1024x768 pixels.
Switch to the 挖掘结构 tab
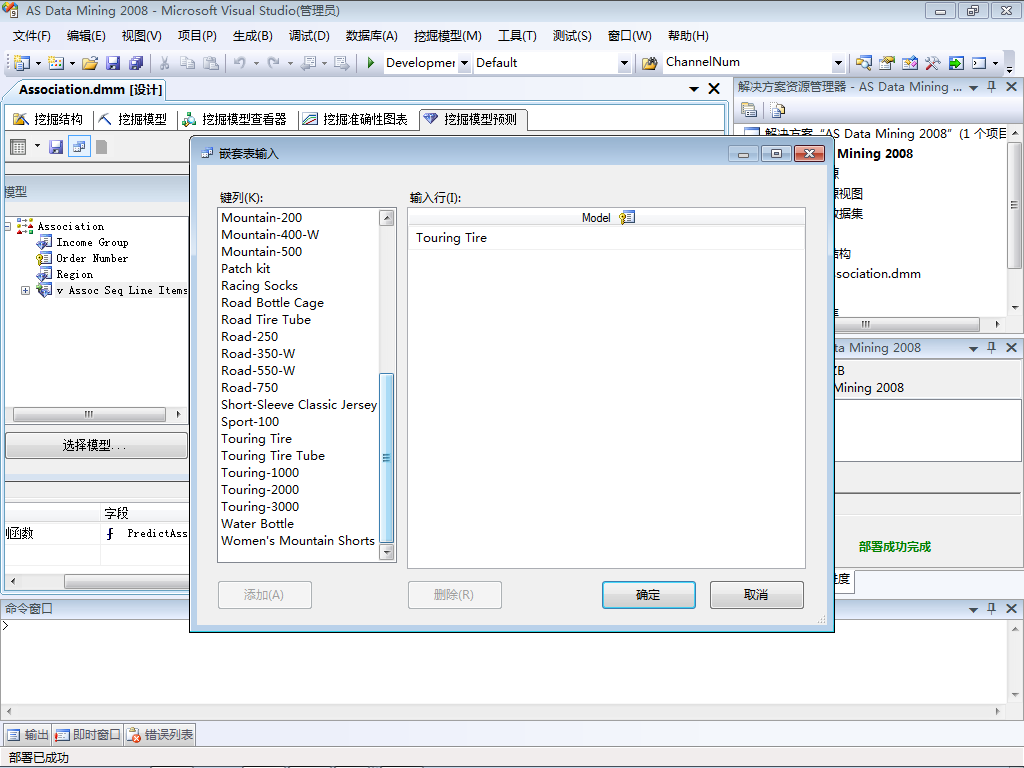pyautogui.click(x=48, y=119)
